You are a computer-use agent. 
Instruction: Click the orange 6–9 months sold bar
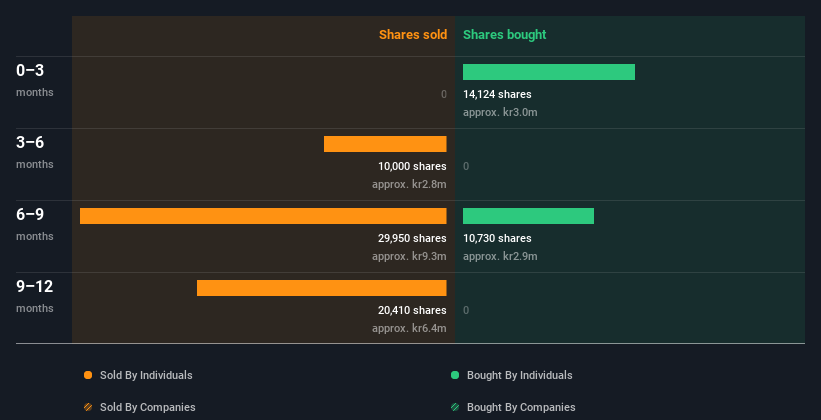point(263,216)
